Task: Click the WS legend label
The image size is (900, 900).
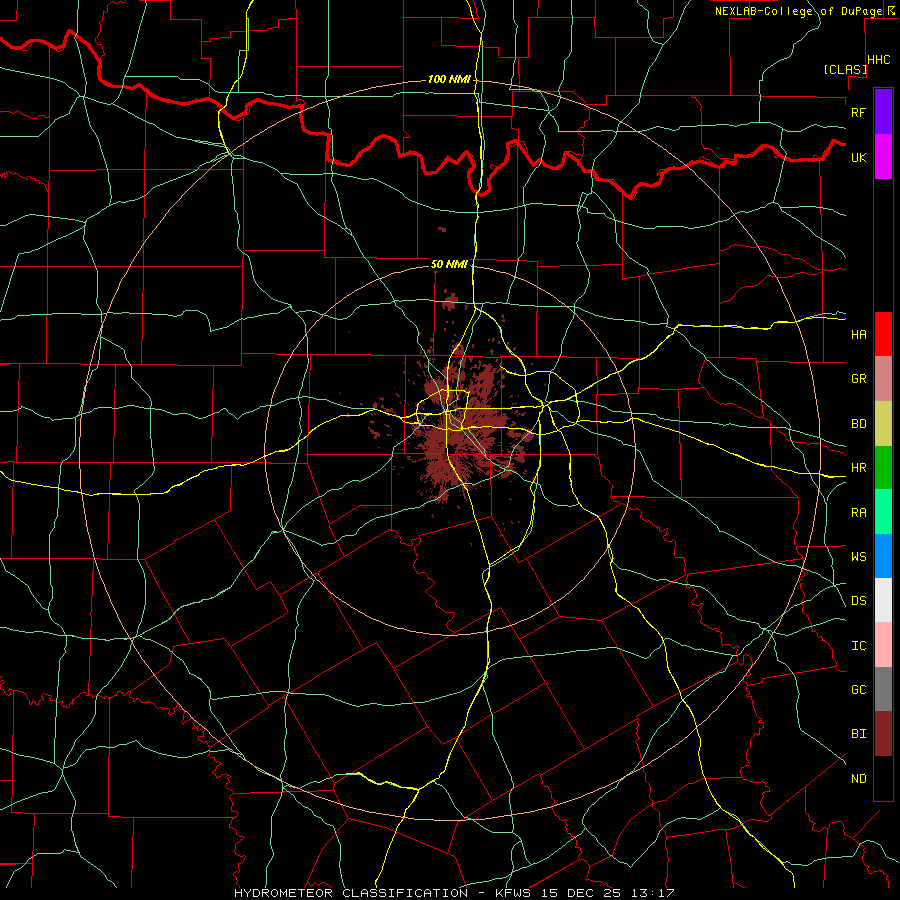Action: [858, 557]
